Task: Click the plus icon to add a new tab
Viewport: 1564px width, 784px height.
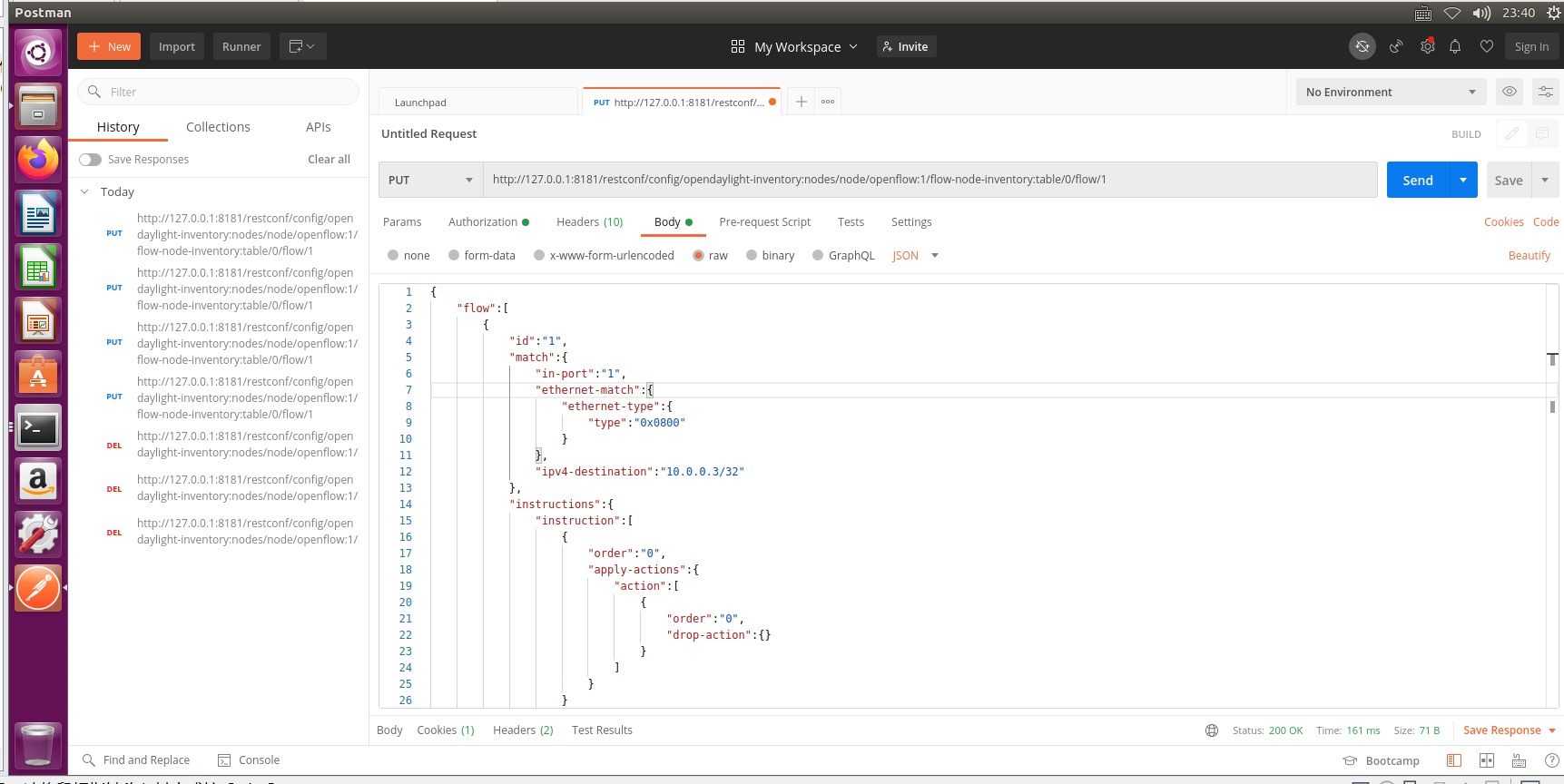Action: point(801,102)
